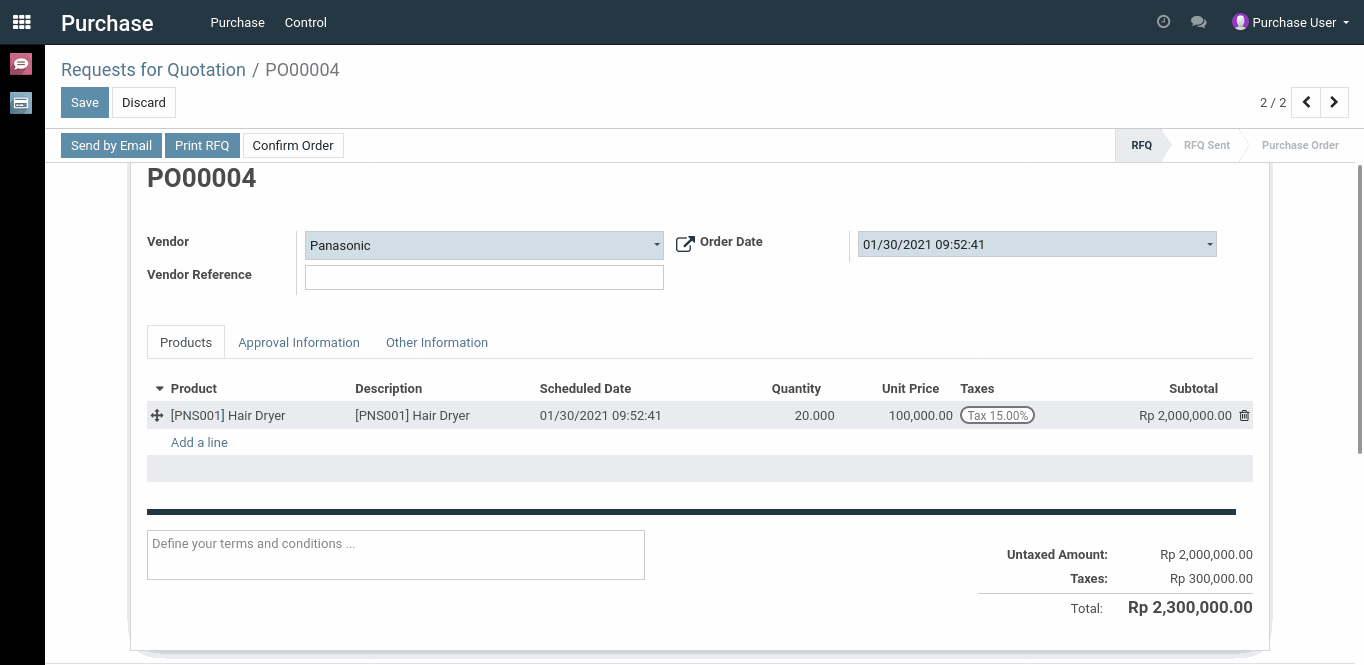This screenshot has height=665, width=1364.
Task: Click the clock activities icon
Action: tap(1163, 22)
